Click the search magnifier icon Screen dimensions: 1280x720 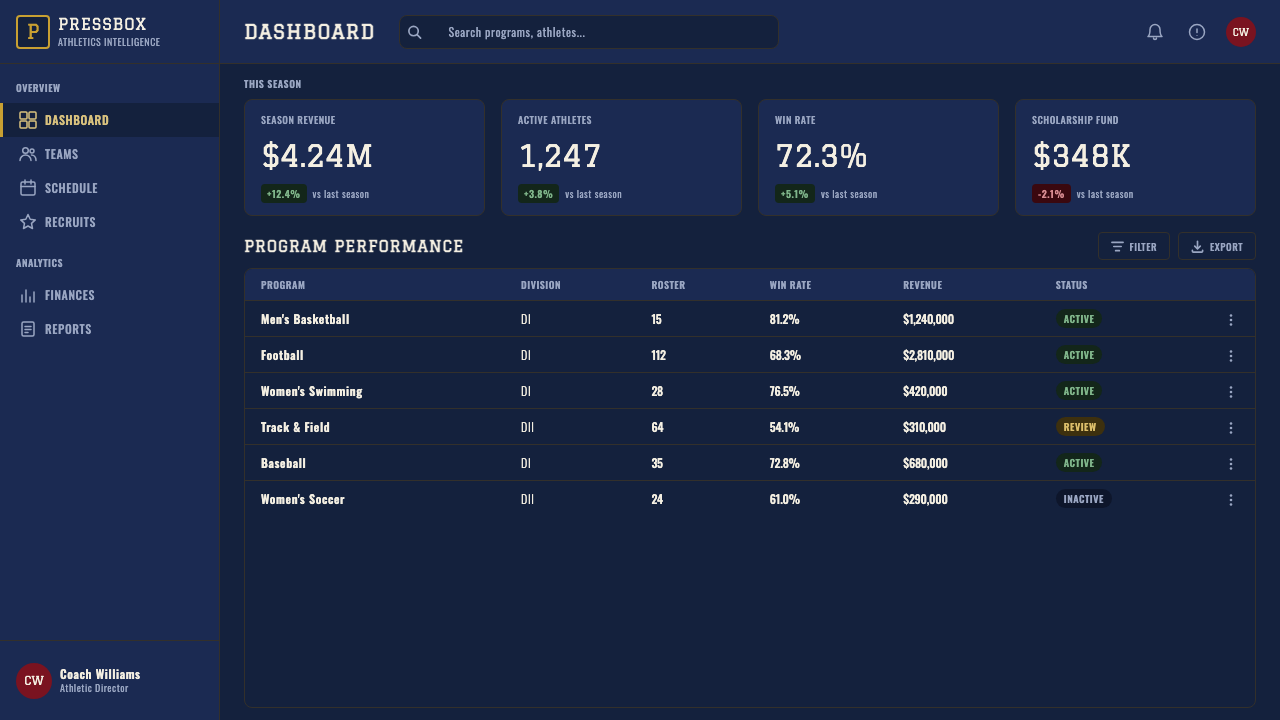click(x=415, y=32)
